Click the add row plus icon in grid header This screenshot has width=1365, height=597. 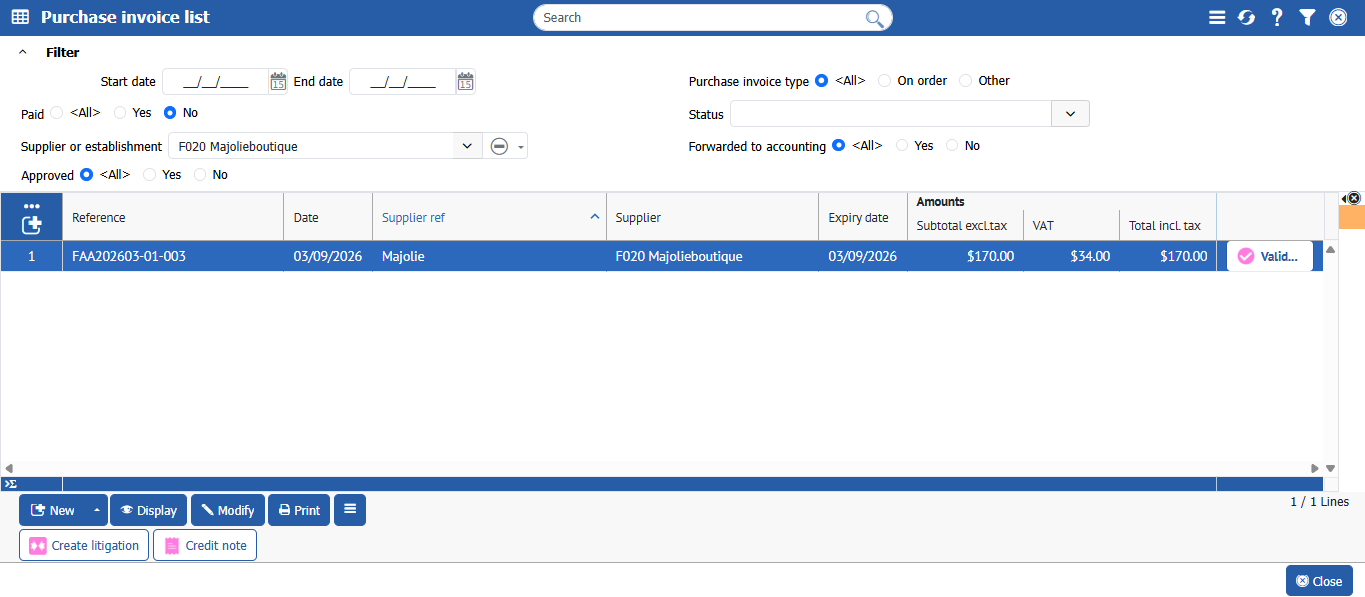pos(31,225)
